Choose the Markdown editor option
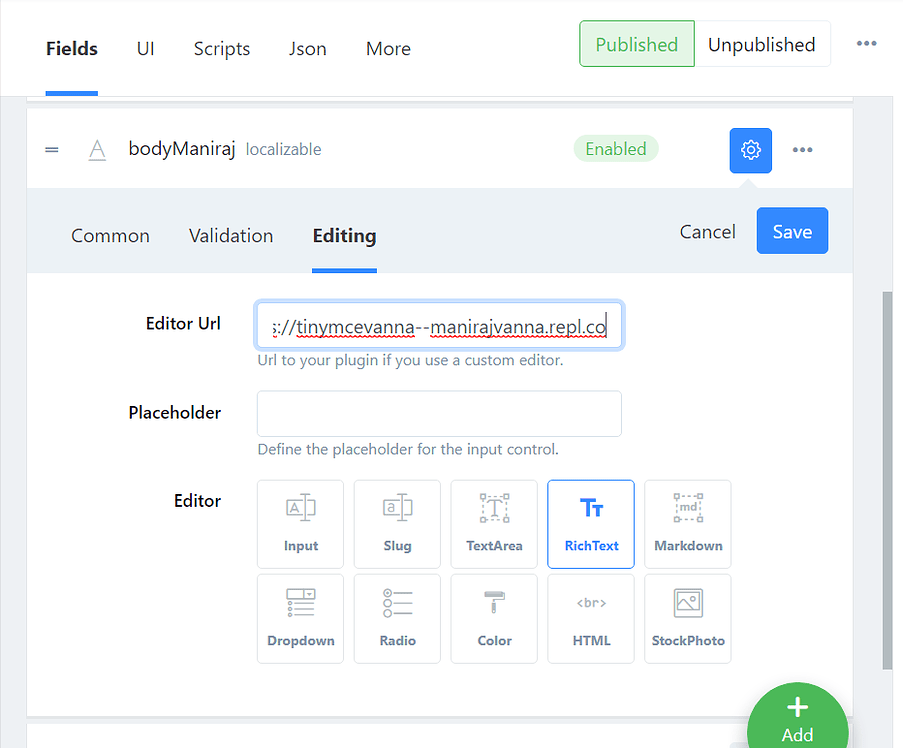903x748 pixels. [x=688, y=524]
